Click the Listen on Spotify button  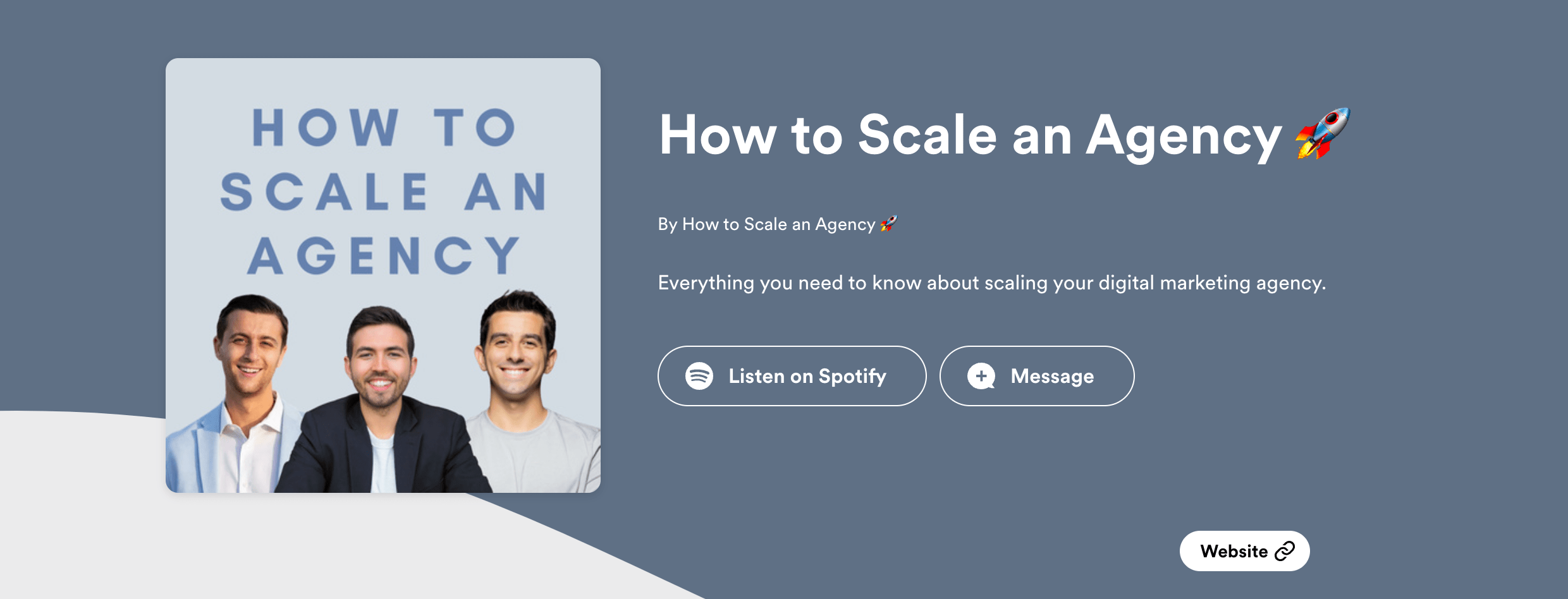pos(792,376)
